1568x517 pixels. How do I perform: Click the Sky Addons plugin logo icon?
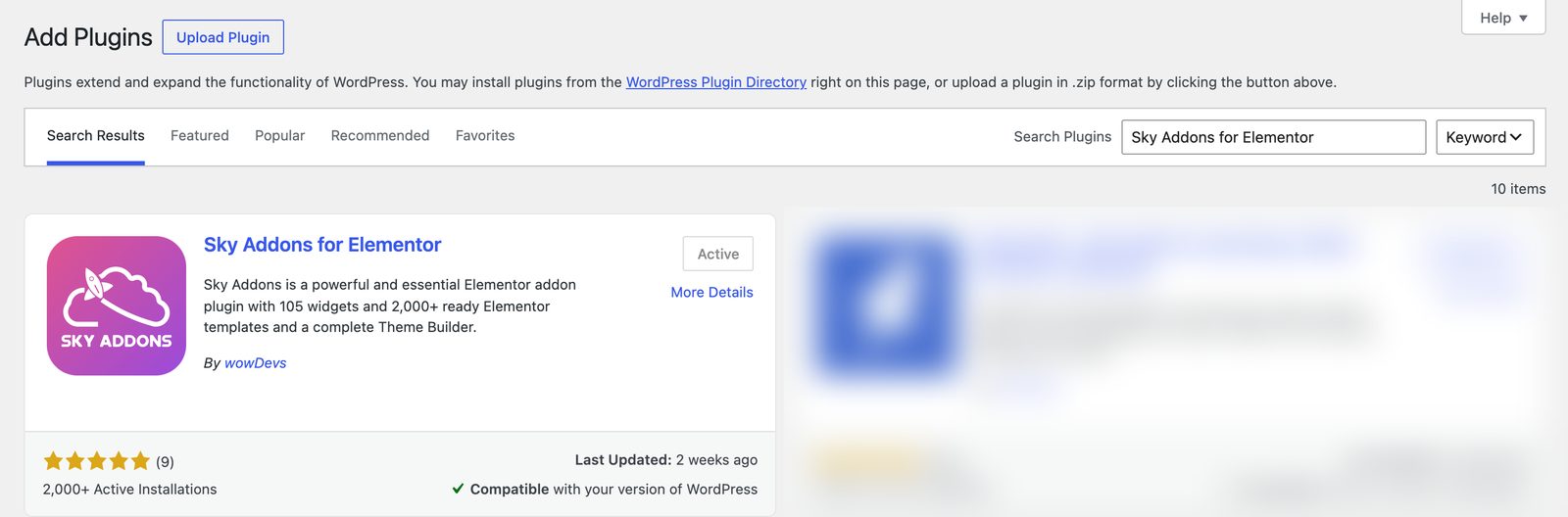[117, 305]
